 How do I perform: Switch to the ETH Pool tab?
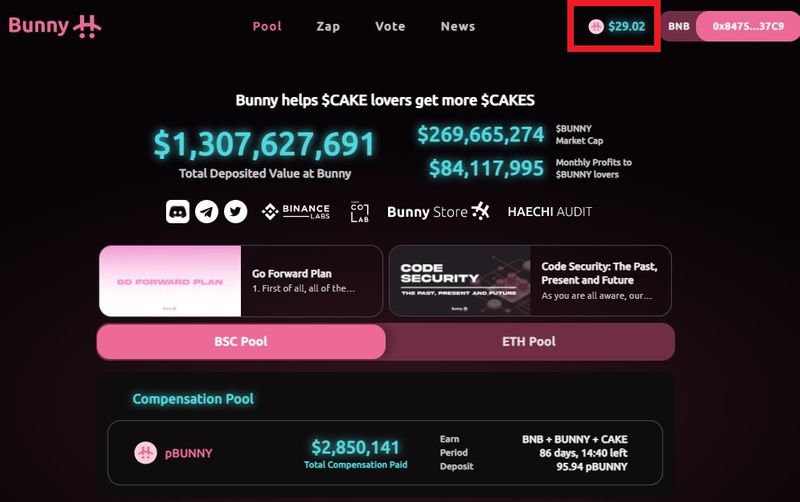click(529, 342)
